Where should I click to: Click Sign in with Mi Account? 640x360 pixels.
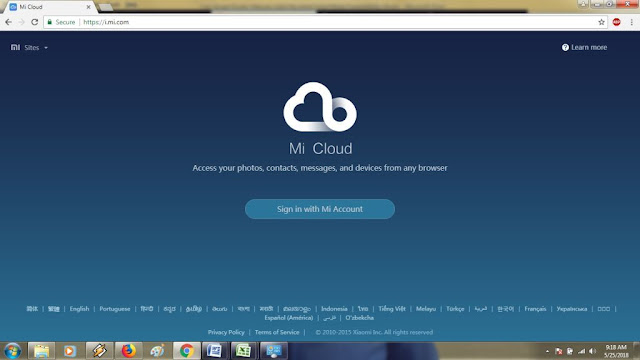320,209
